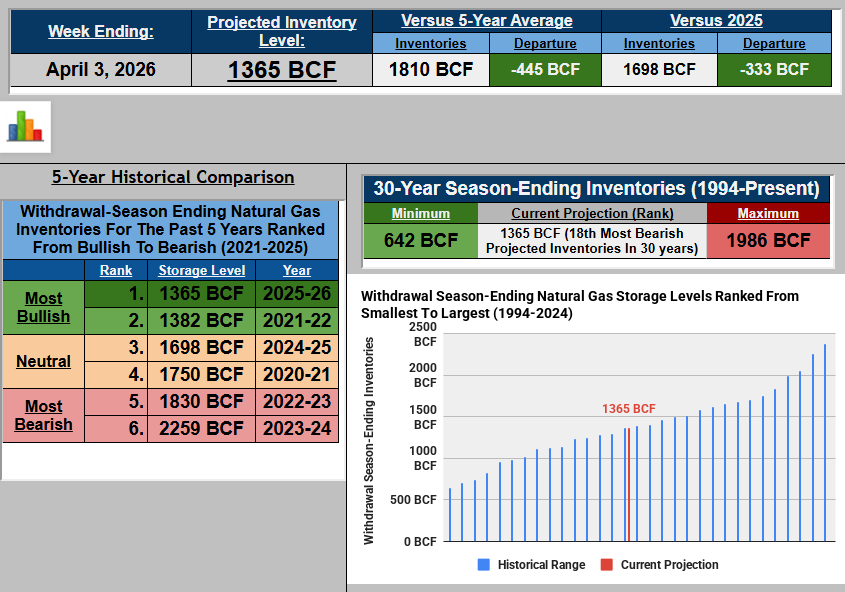Click the colorful bar chart icon
The width and height of the screenshot is (845, 592).
tap(25, 127)
